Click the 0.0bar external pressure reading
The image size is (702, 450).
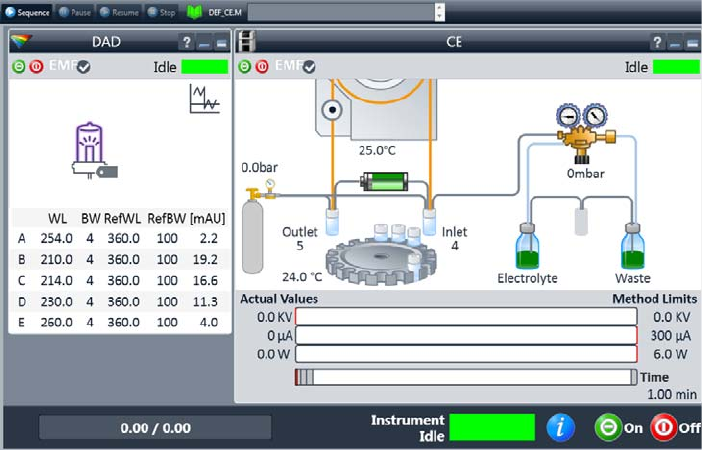260,167
